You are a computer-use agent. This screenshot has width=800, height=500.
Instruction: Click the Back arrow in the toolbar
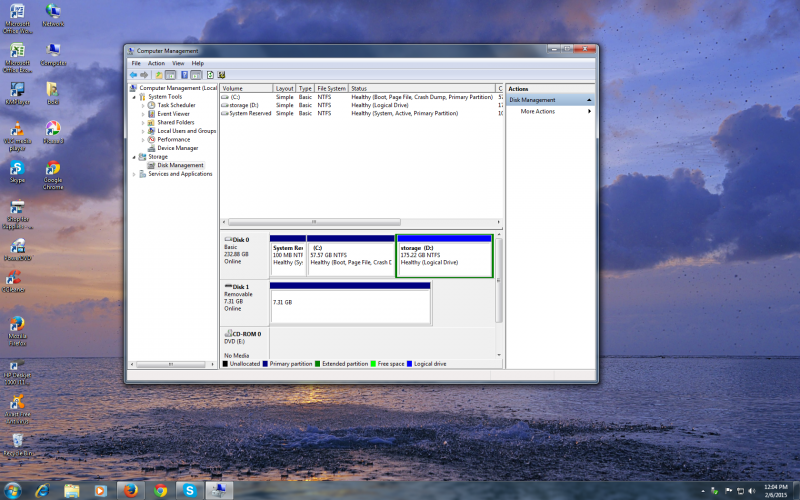coord(133,75)
